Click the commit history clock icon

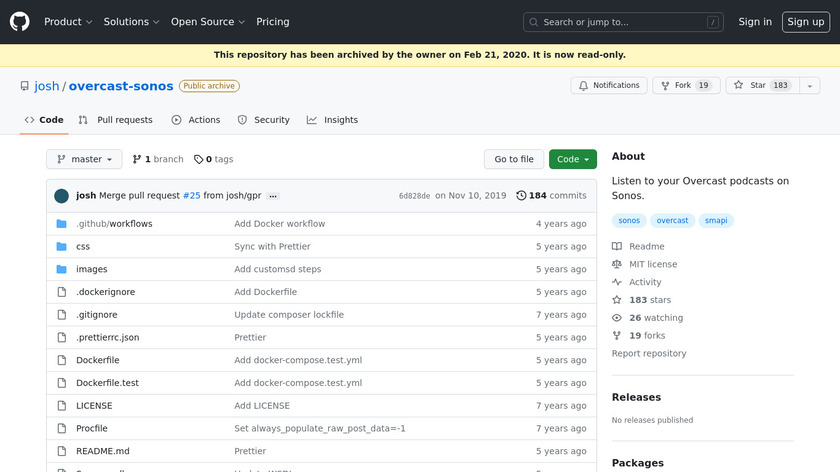click(x=521, y=196)
